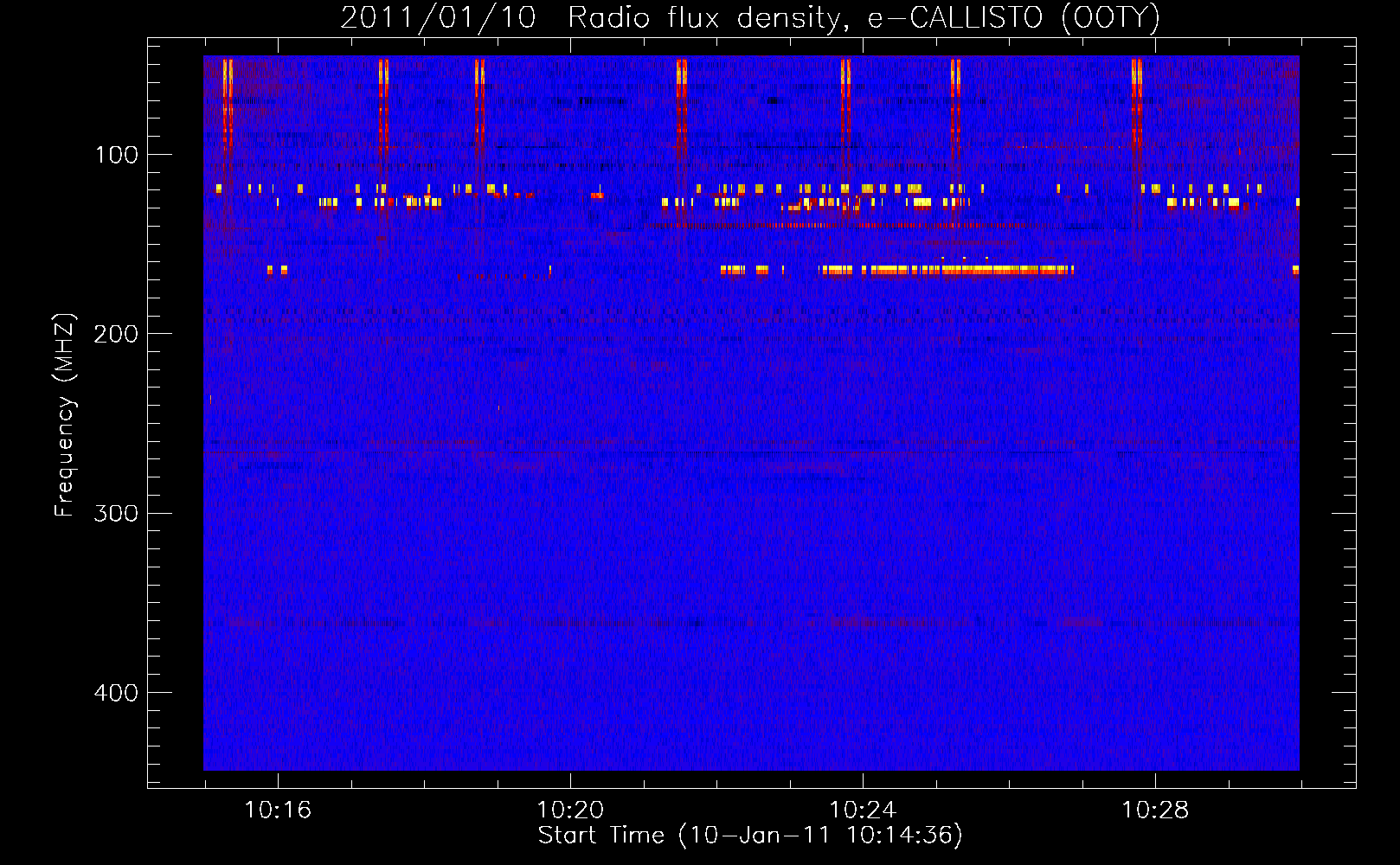The image size is (1400, 865).
Task: Click the 10:24 time tick label
Action: (x=863, y=810)
